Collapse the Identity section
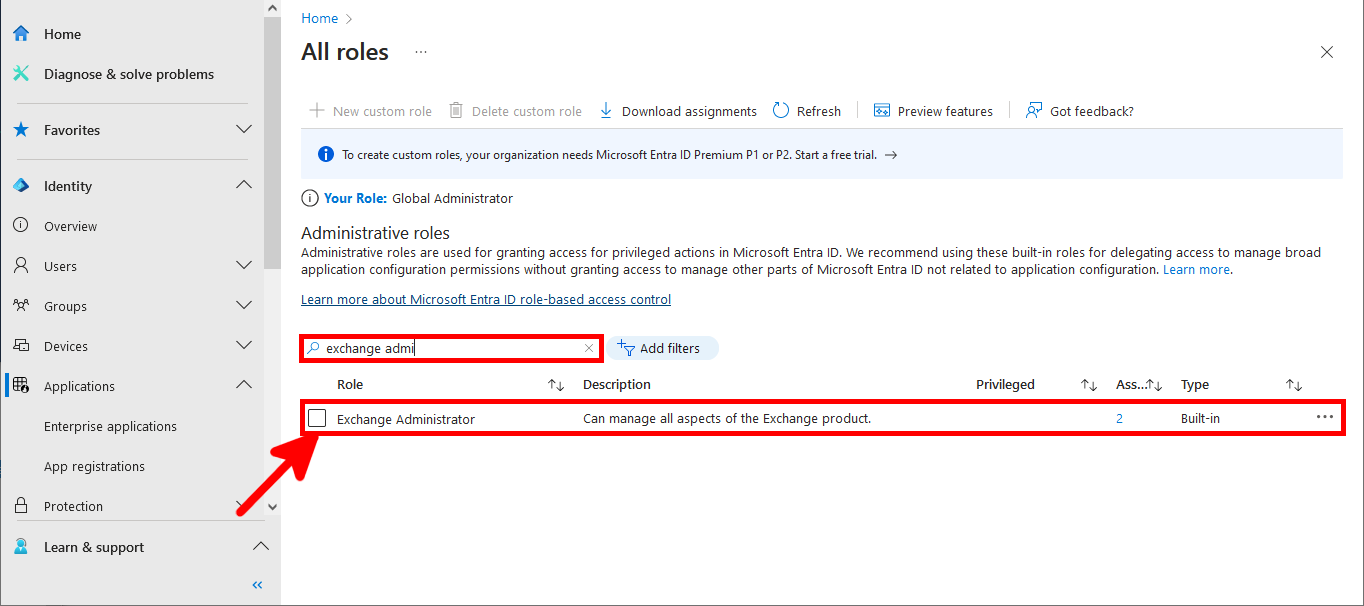This screenshot has width=1364, height=606. 243,185
